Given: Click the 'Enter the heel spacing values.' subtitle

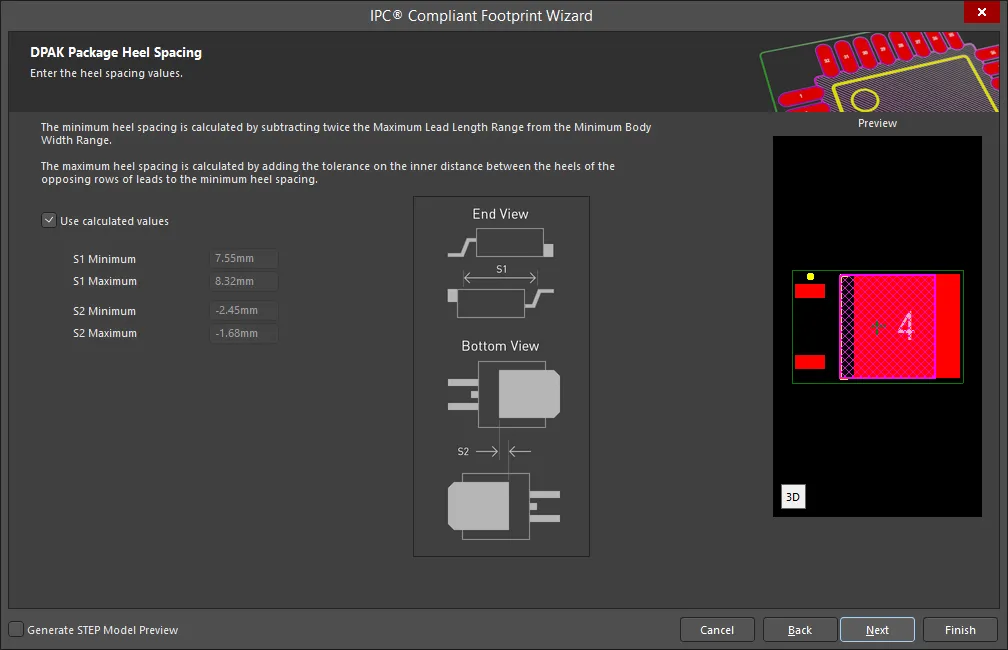Looking at the screenshot, I should coord(106,73).
